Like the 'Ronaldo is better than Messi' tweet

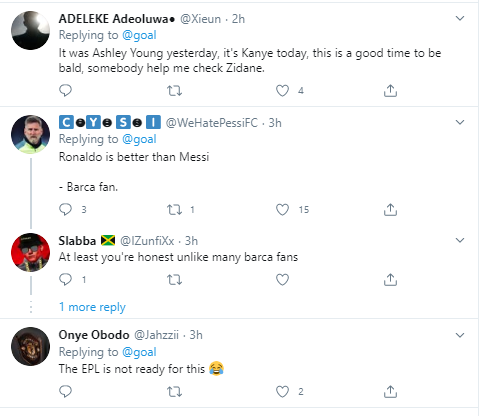[282, 209]
